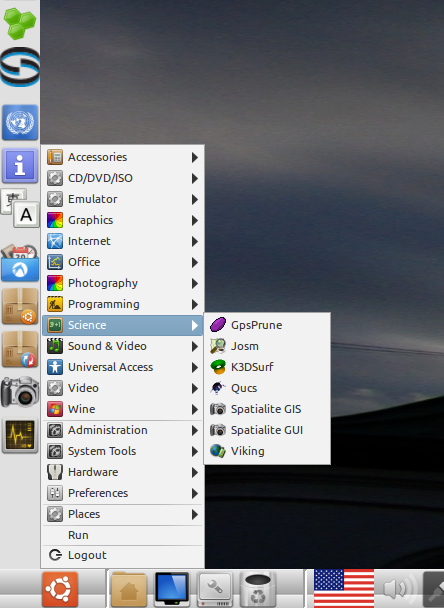Expand Emulator submenu arrow
The width and height of the screenshot is (444, 608).
pyautogui.click(x=195, y=199)
